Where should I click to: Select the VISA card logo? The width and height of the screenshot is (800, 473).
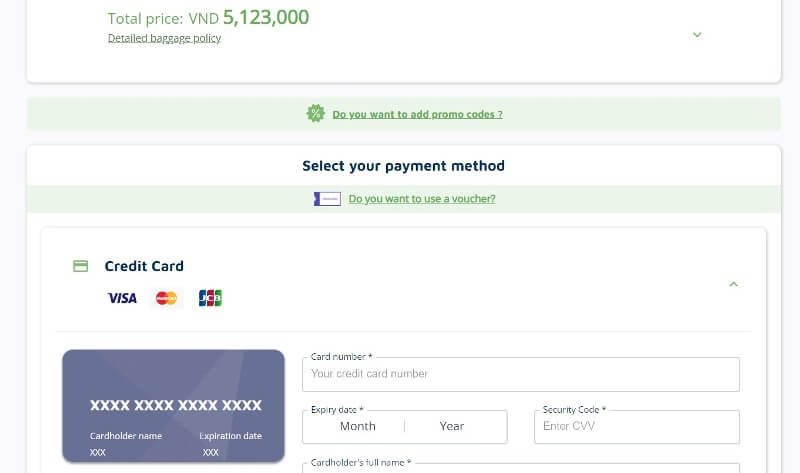click(122, 298)
